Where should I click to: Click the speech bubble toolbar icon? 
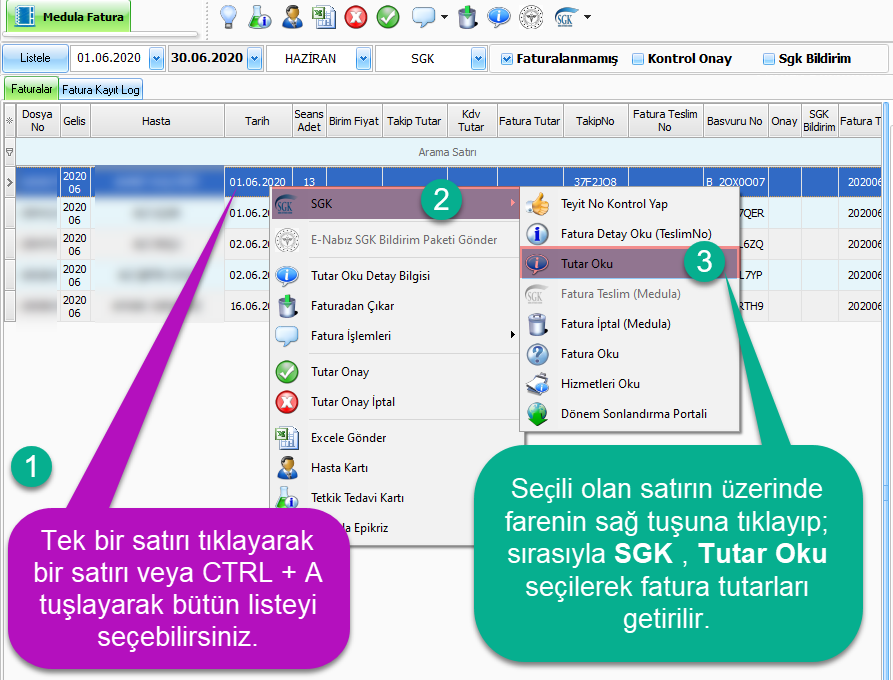pos(423,17)
